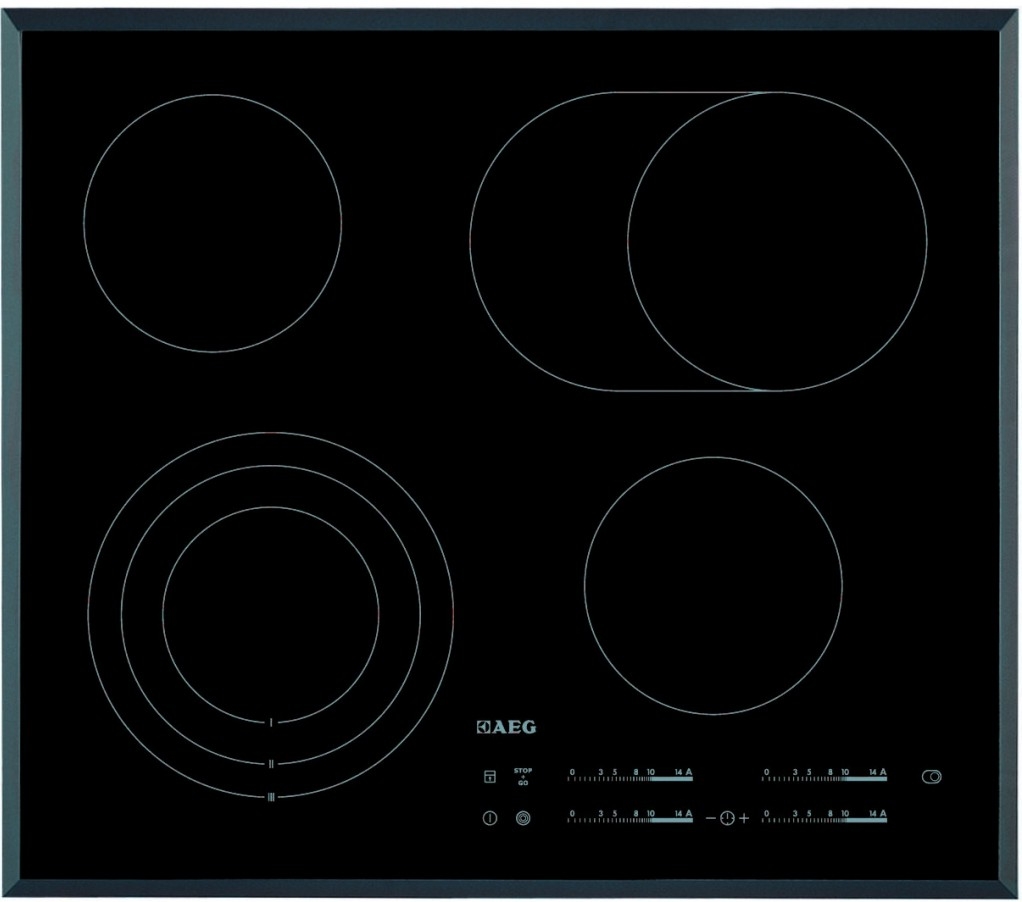Touch the single-ring rear left cooking zone
Image resolution: width=1022 pixels, height=902 pixels.
[212, 223]
